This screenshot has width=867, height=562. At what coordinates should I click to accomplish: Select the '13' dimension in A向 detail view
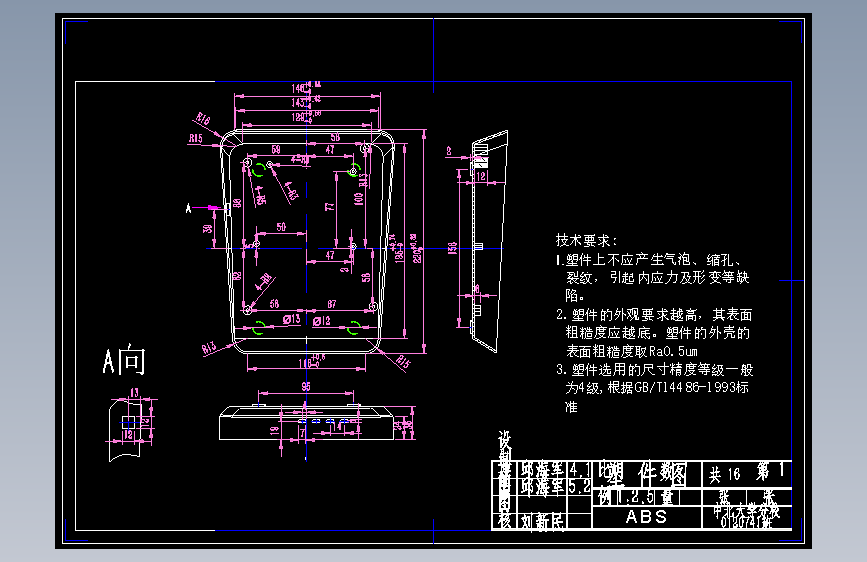click(x=134, y=392)
